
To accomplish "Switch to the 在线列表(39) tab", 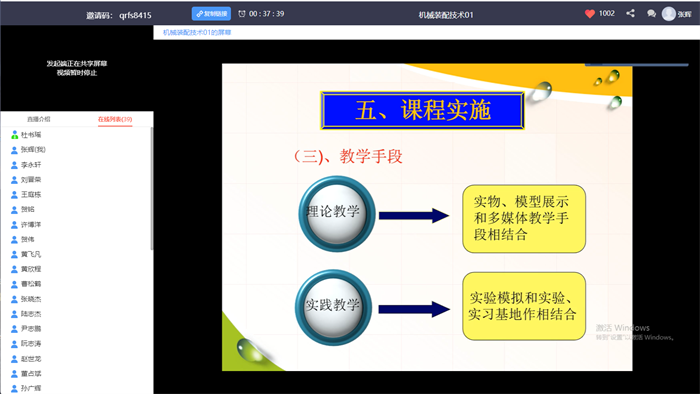I will [x=115, y=119].
